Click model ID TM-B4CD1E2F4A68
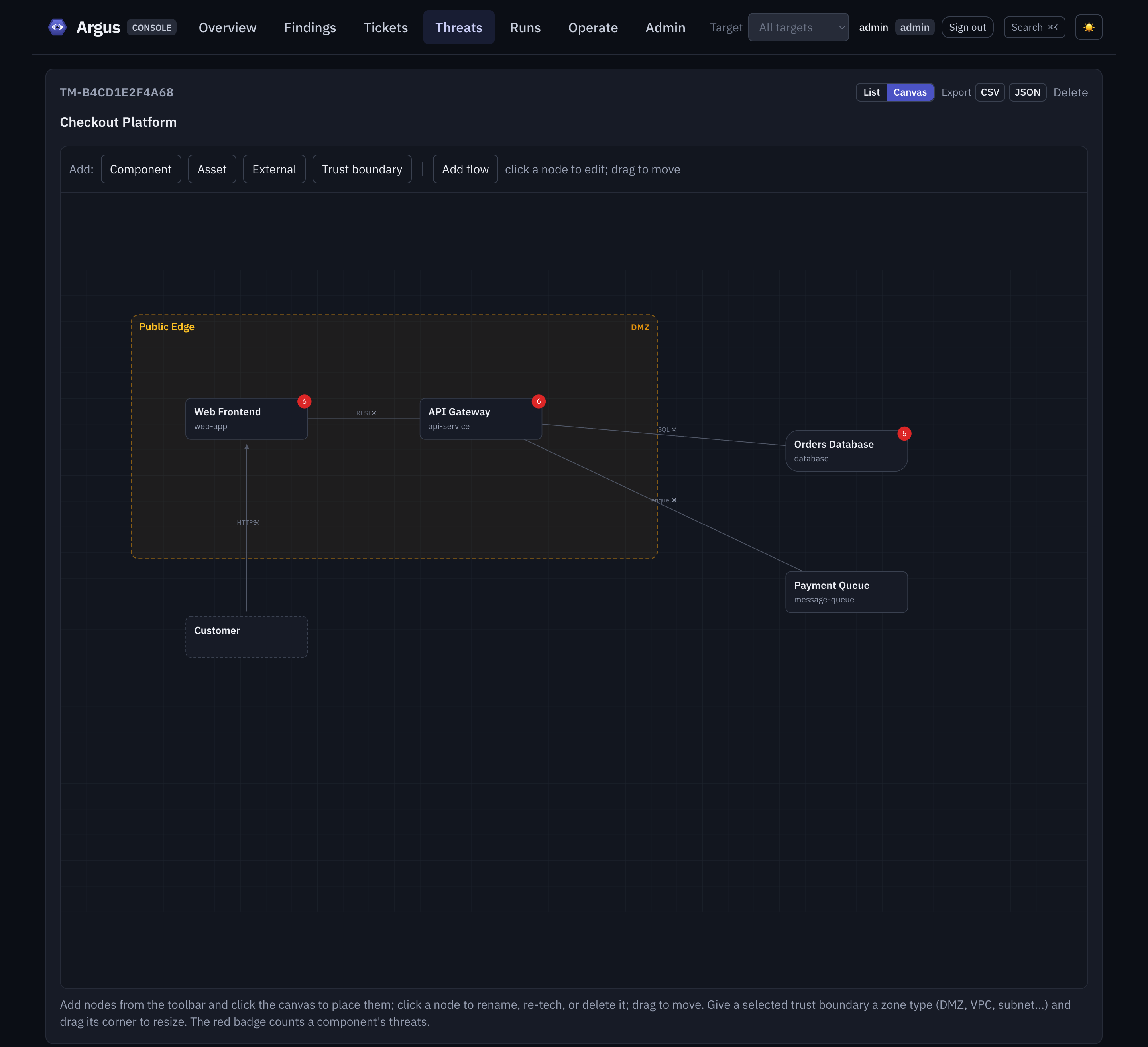This screenshot has width=1148, height=1047. tap(116, 92)
